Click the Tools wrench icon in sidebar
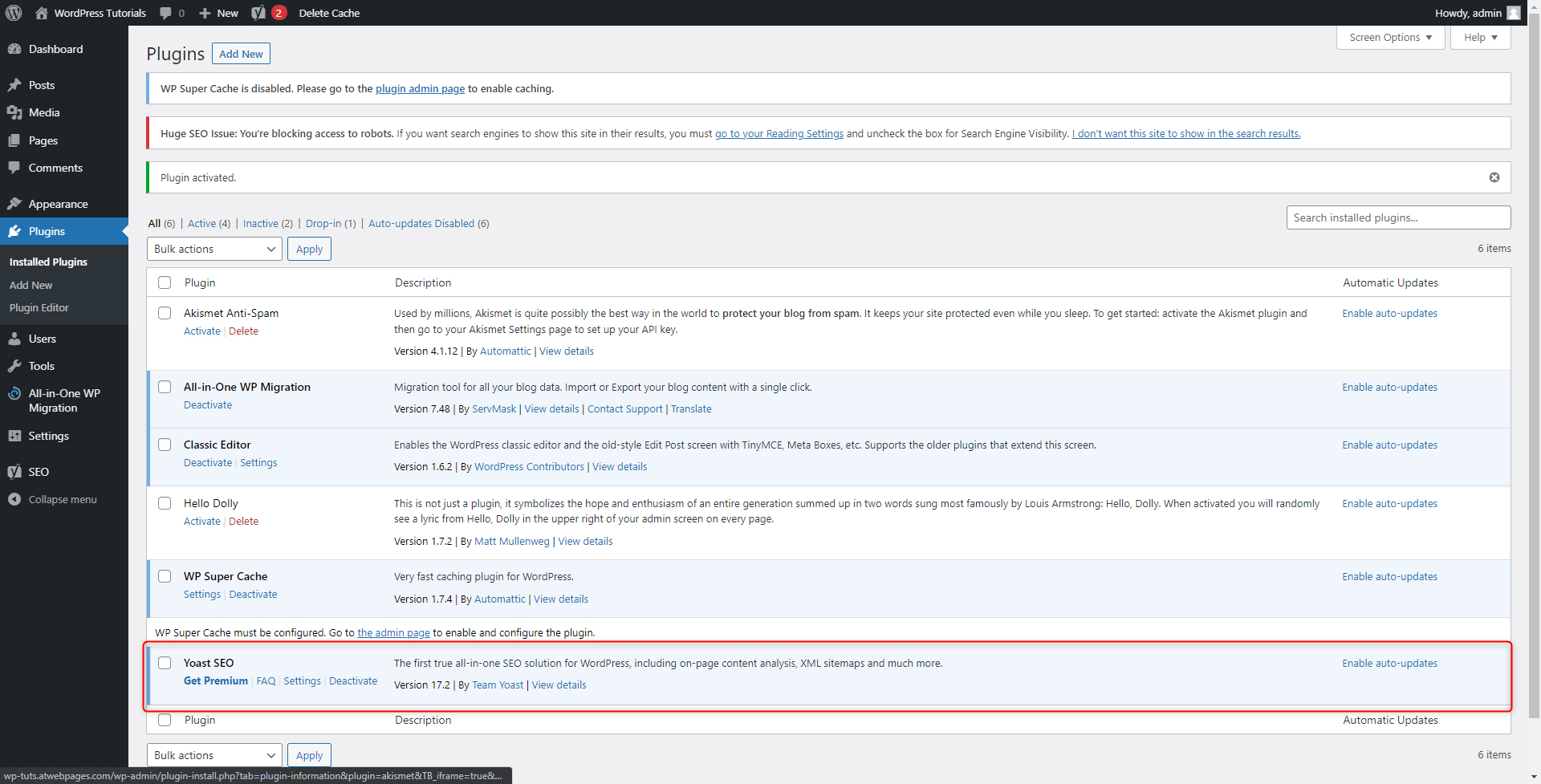Image resolution: width=1541 pixels, height=784 pixels. (x=14, y=366)
